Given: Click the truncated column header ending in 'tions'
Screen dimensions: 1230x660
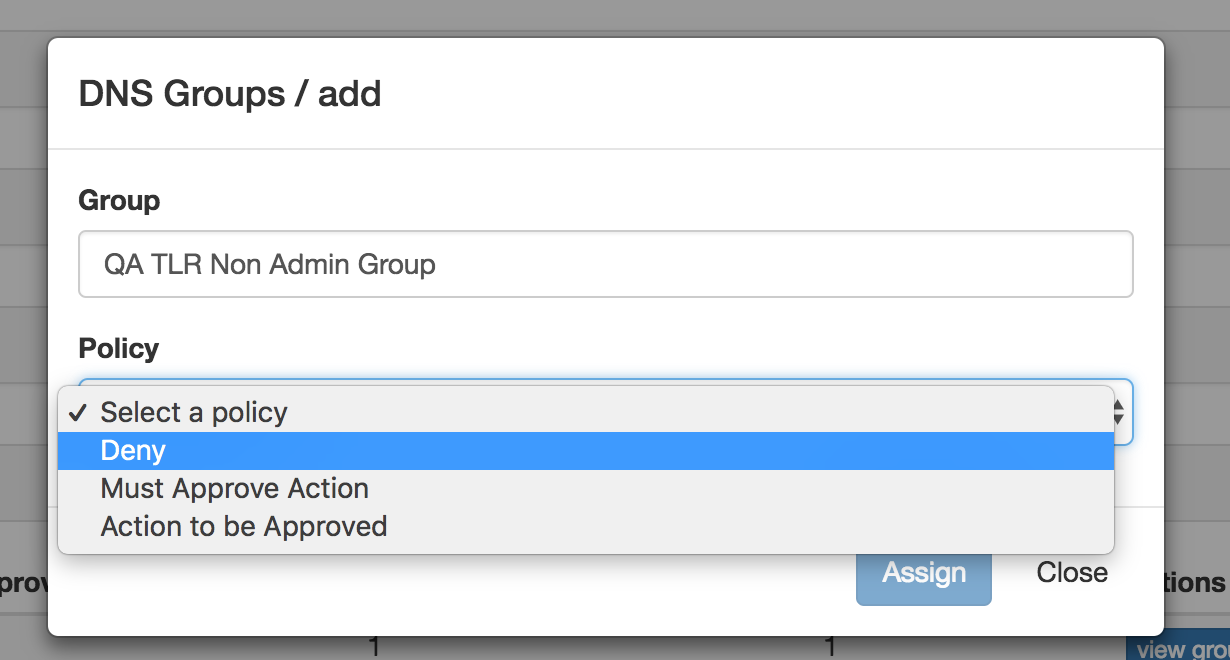Looking at the screenshot, I should pos(1196,582).
